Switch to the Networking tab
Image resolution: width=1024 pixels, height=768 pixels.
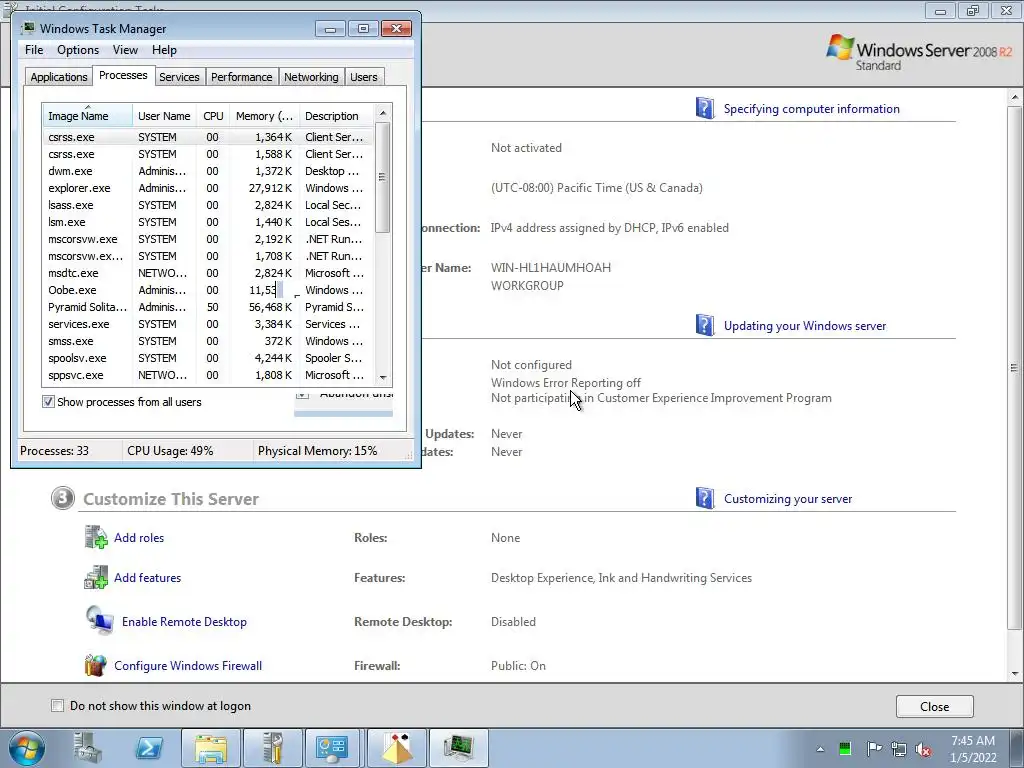point(311,77)
